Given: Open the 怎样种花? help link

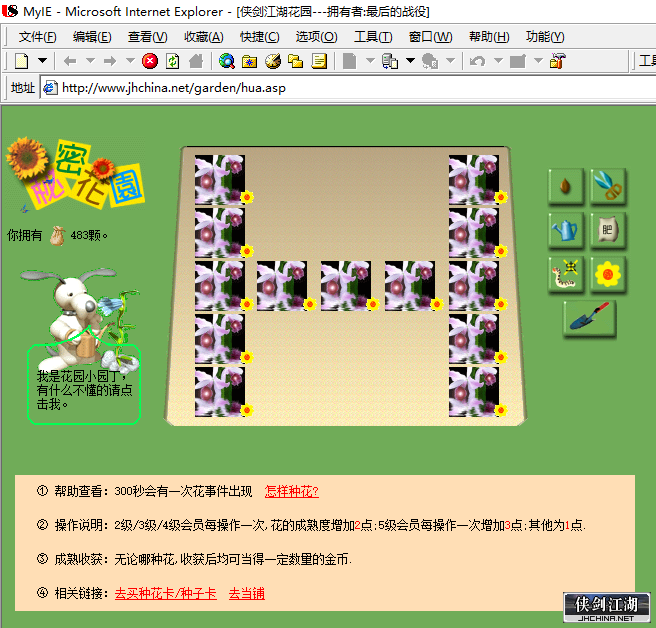Looking at the screenshot, I should click(x=292, y=491).
